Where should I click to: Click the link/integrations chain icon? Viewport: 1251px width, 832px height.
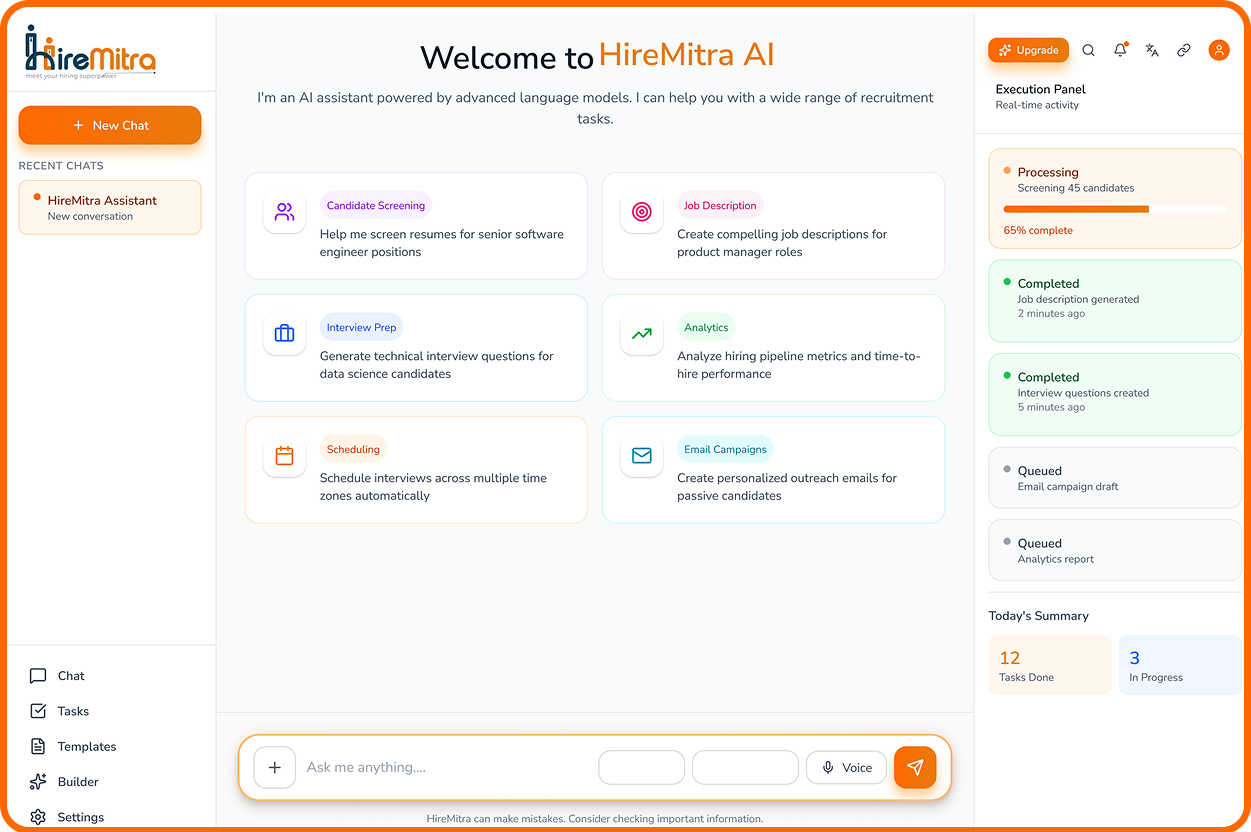pos(1184,50)
